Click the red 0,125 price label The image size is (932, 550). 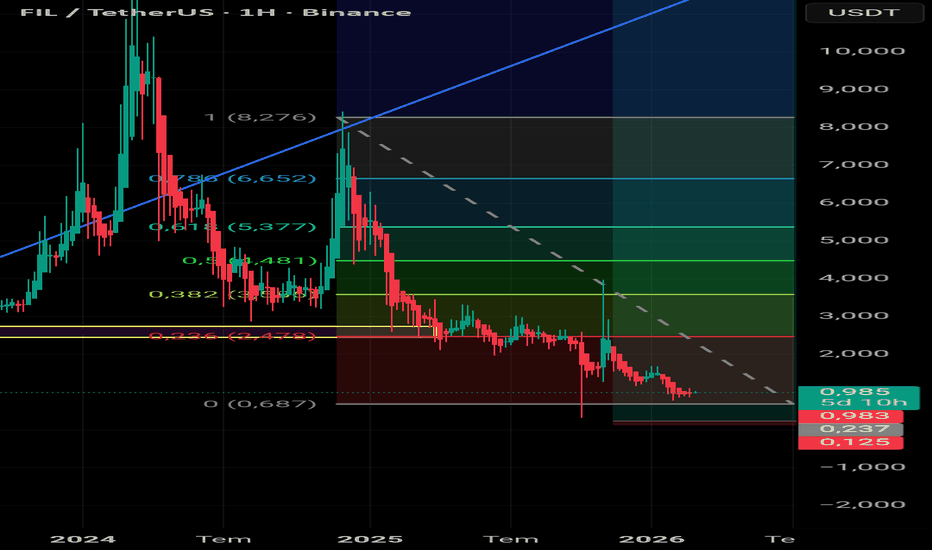[851, 442]
